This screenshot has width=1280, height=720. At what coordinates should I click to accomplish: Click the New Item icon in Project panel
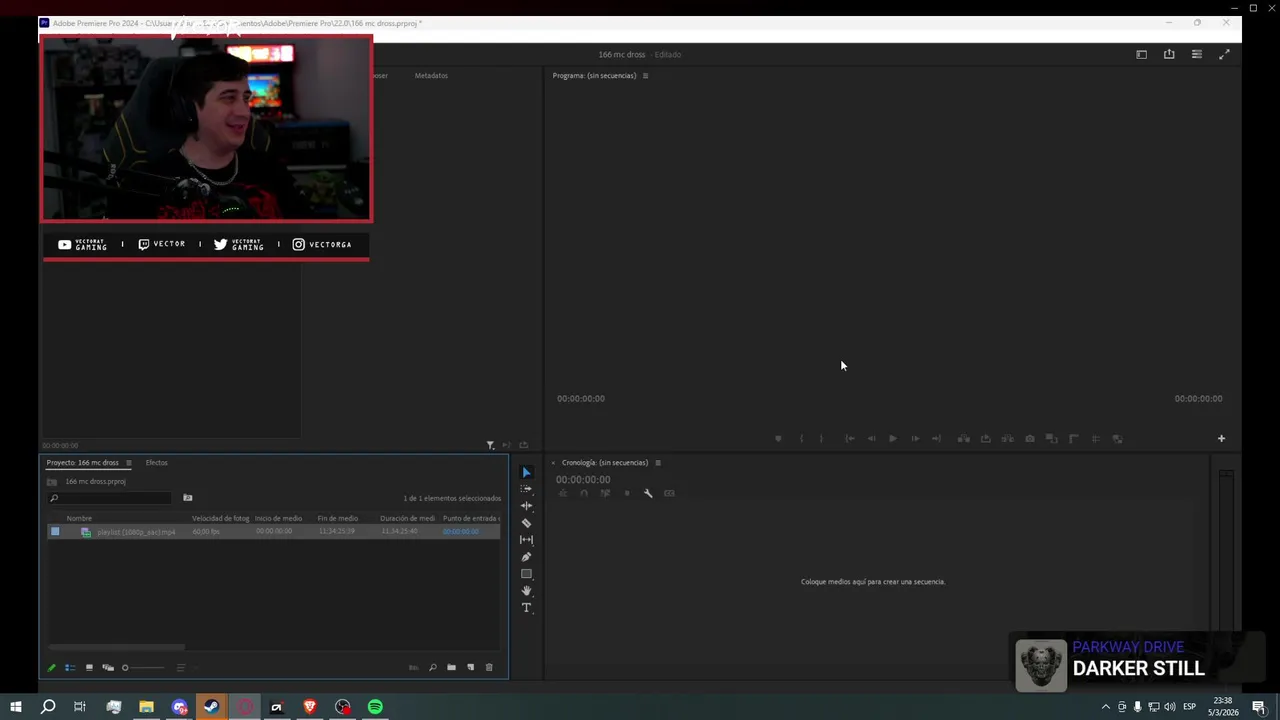coord(470,667)
